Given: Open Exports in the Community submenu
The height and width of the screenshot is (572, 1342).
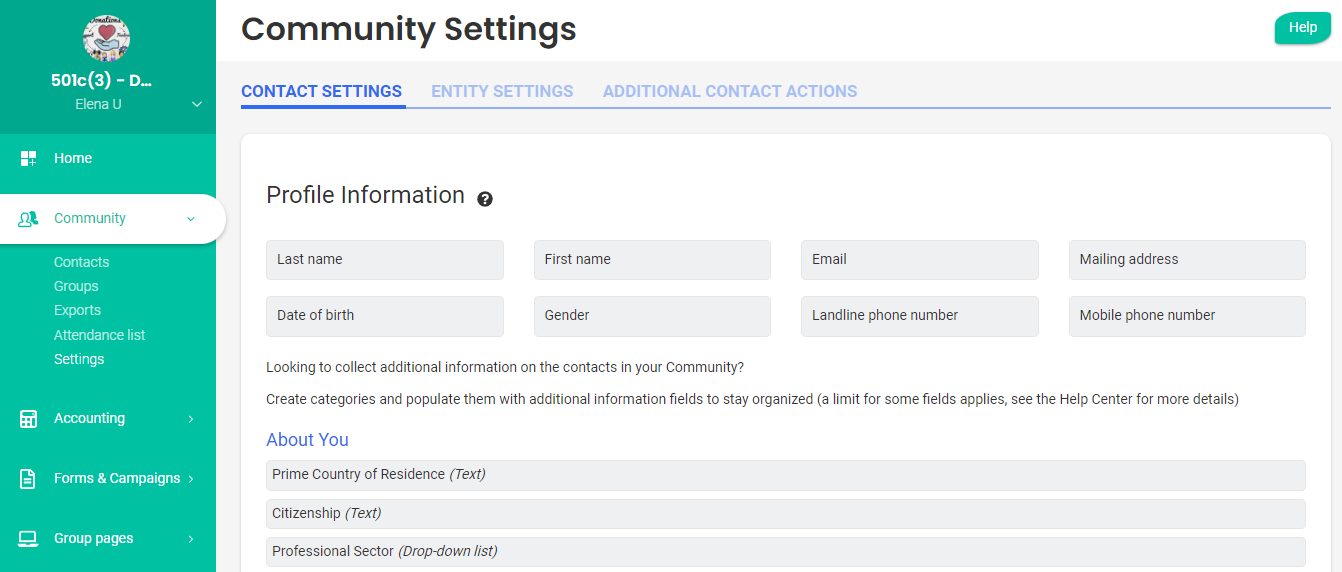Looking at the screenshot, I should [78, 310].
